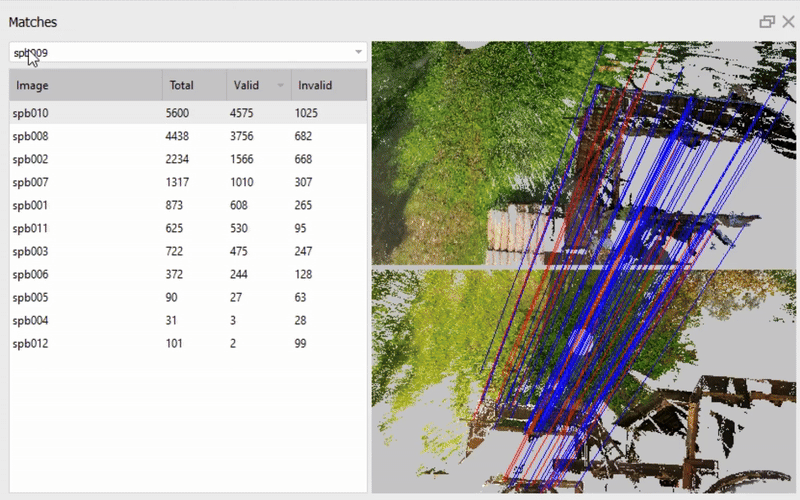800x500 pixels.
Task: Select the spb005 match row
Action: pyautogui.click(x=30, y=297)
